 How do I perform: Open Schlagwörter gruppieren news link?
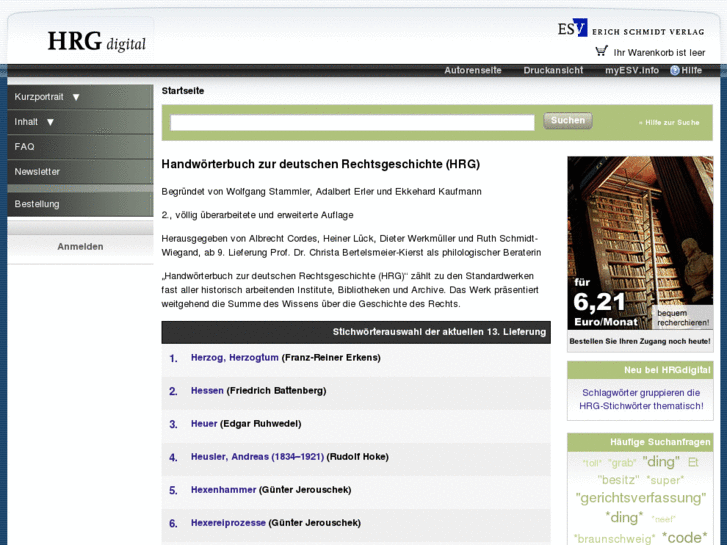[641, 399]
